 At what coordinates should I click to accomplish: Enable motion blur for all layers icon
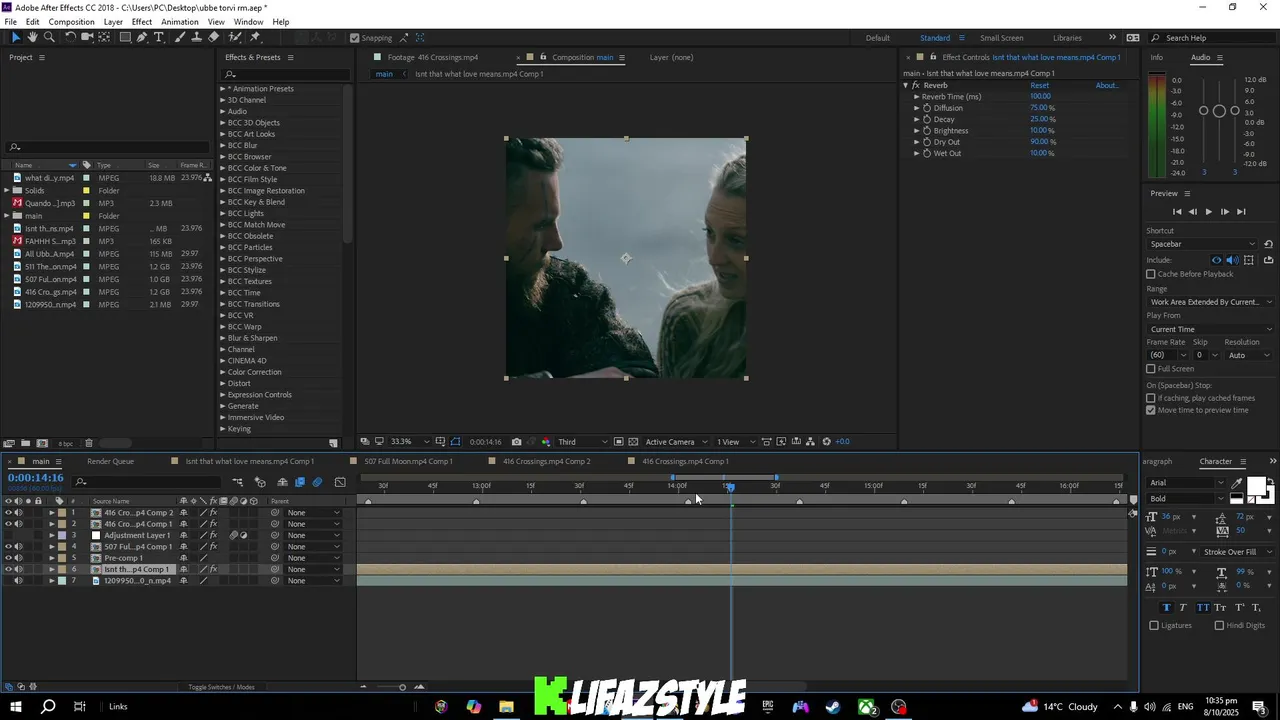317,482
